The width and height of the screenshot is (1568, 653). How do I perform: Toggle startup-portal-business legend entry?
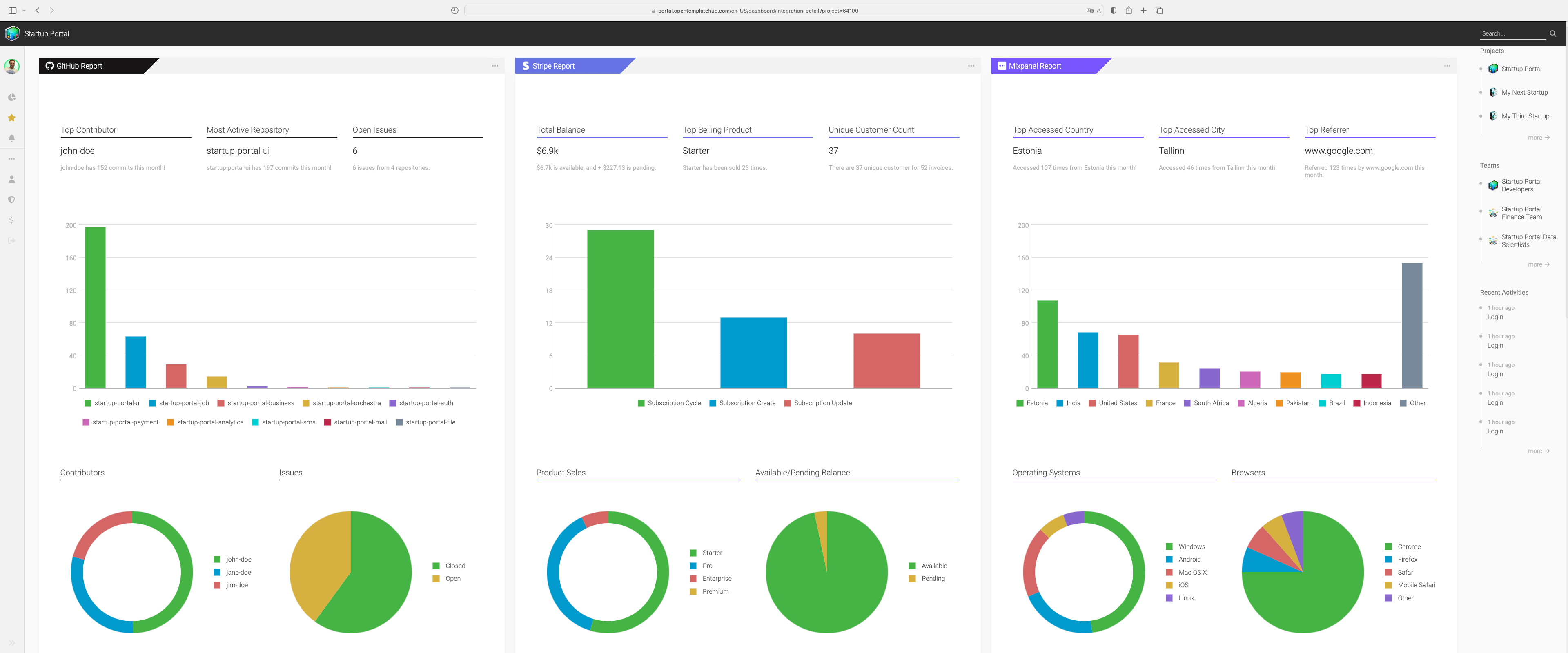(256, 403)
